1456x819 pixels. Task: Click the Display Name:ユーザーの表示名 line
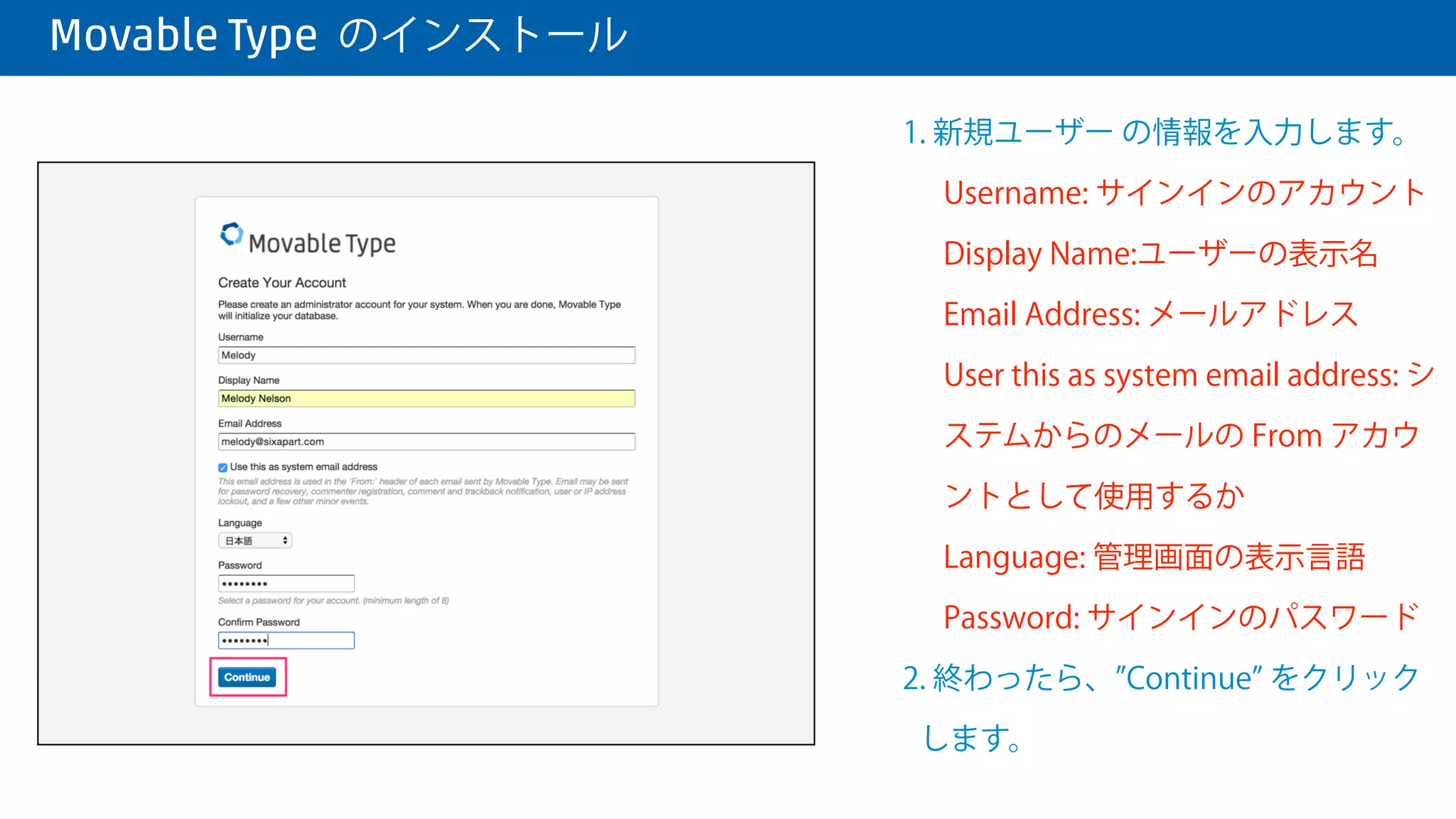point(1160,254)
